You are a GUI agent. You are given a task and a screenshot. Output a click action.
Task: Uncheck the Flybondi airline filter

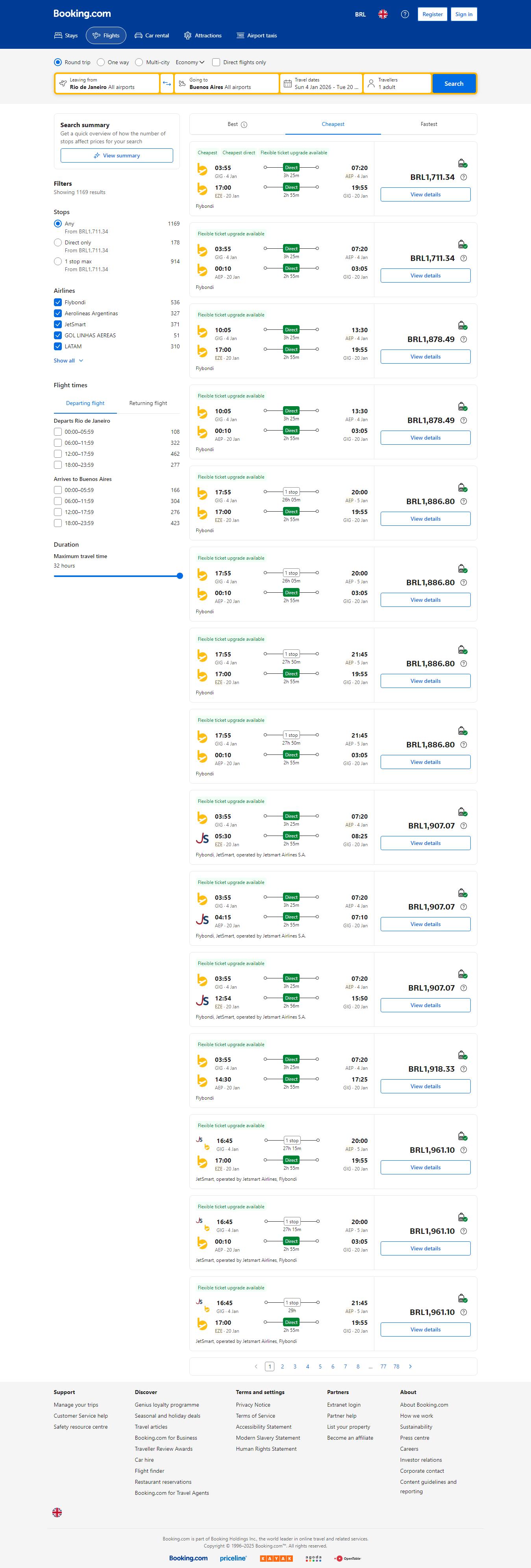(x=58, y=303)
